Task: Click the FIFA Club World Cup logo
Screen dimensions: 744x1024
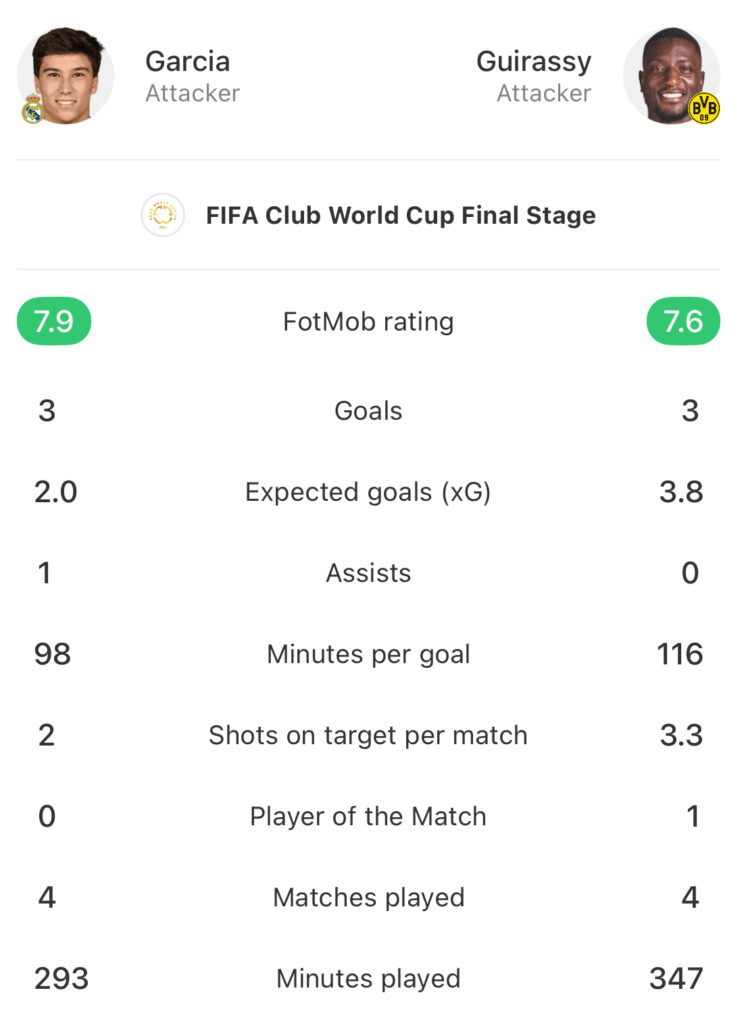Action: [x=163, y=215]
